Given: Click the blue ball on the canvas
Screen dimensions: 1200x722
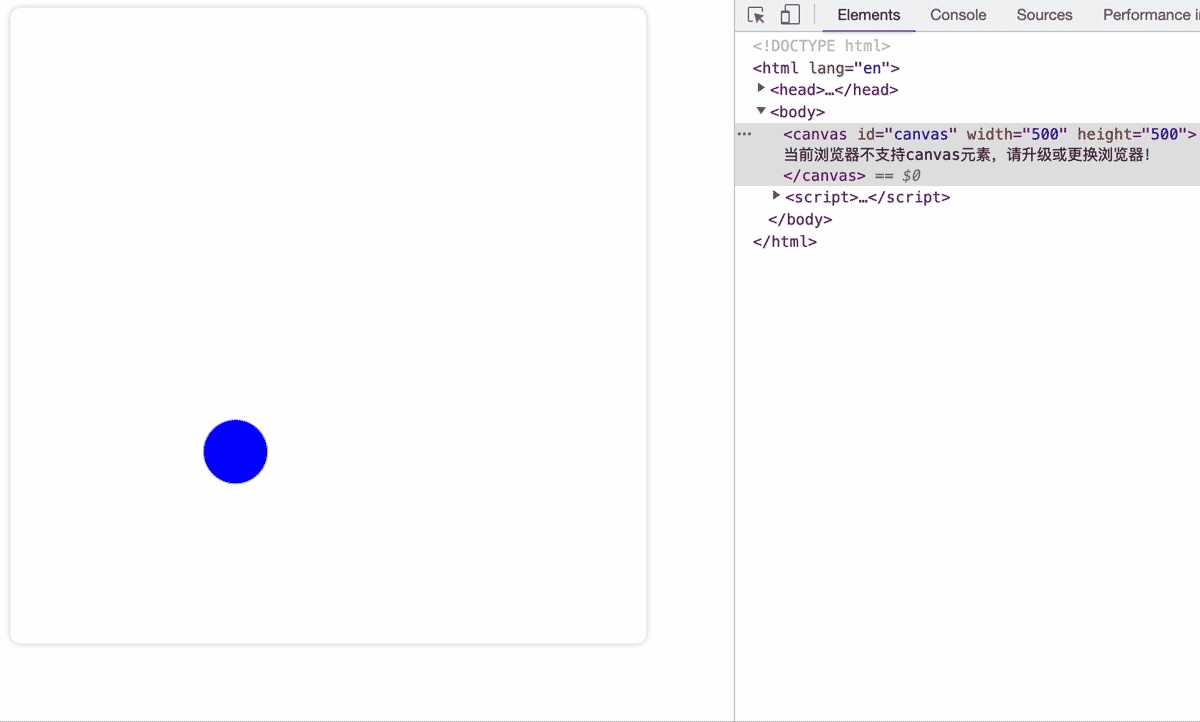Looking at the screenshot, I should point(235,452).
